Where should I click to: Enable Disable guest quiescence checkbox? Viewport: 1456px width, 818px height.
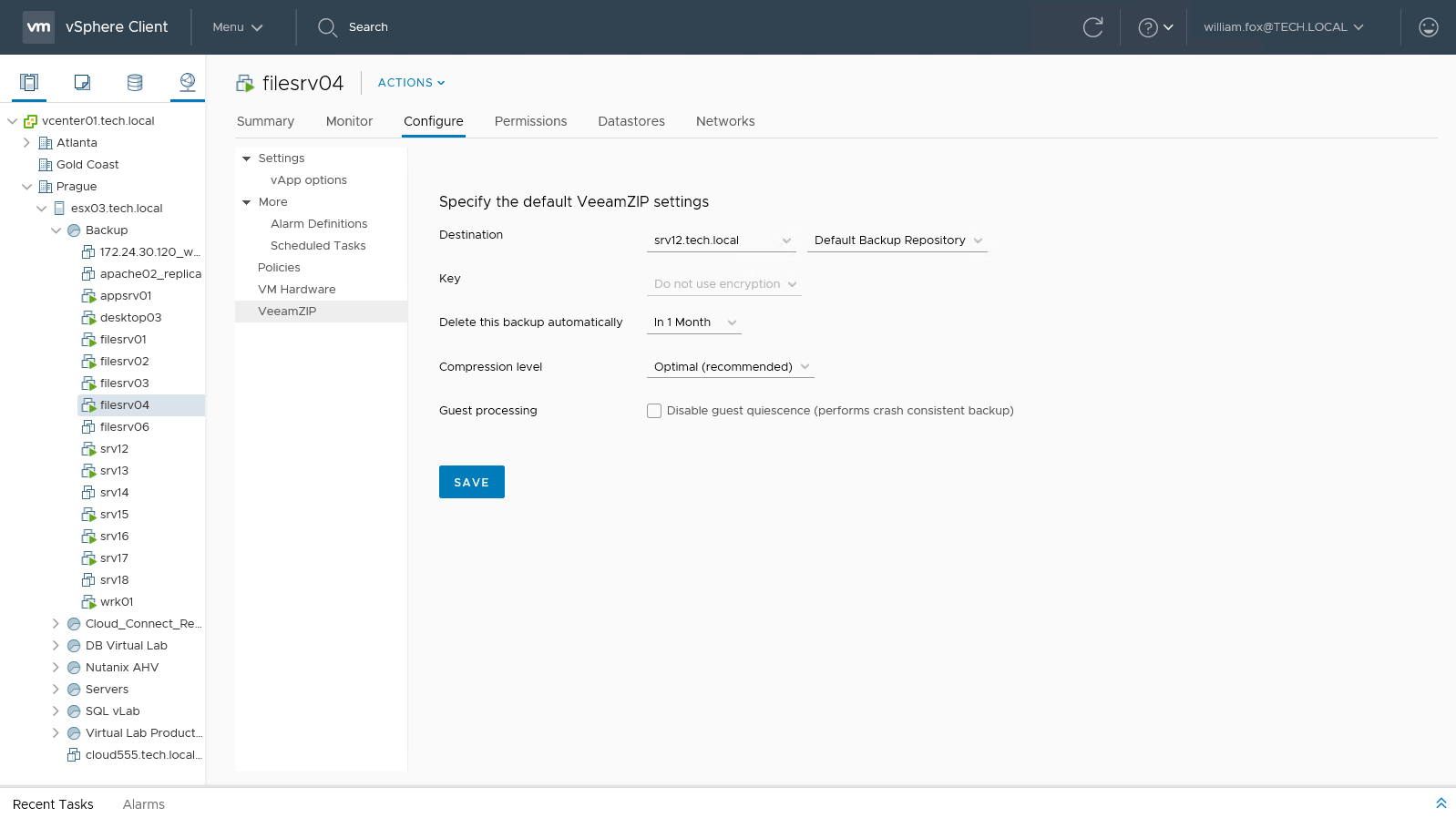point(654,411)
